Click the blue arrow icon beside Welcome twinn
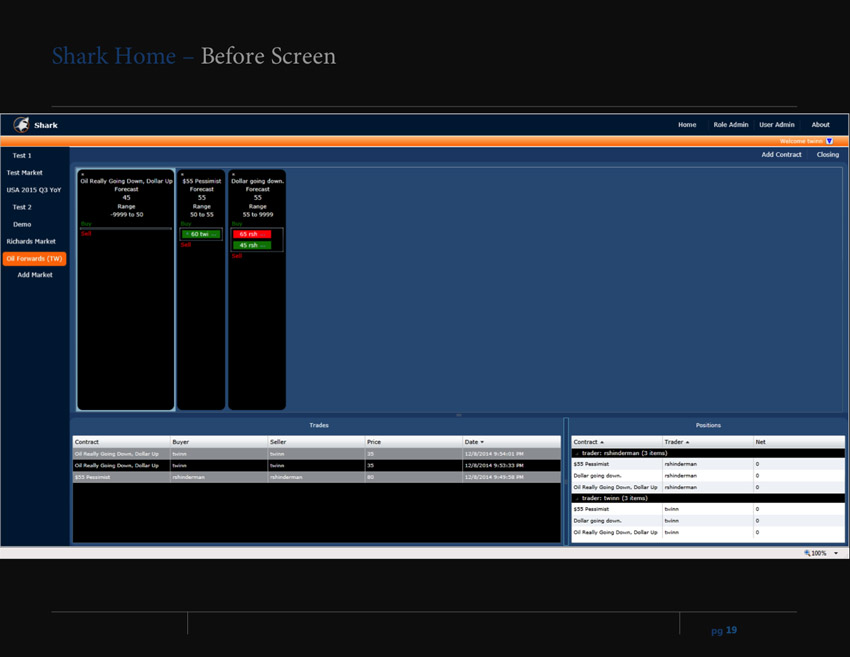The height and width of the screenshot is (657, 850). tap(829, 141)
